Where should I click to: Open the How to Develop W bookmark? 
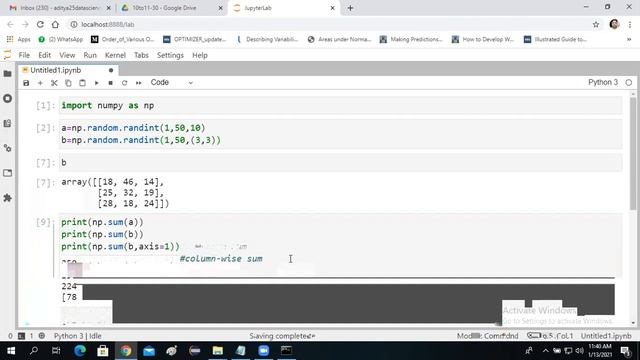click(x=483, y=40)
